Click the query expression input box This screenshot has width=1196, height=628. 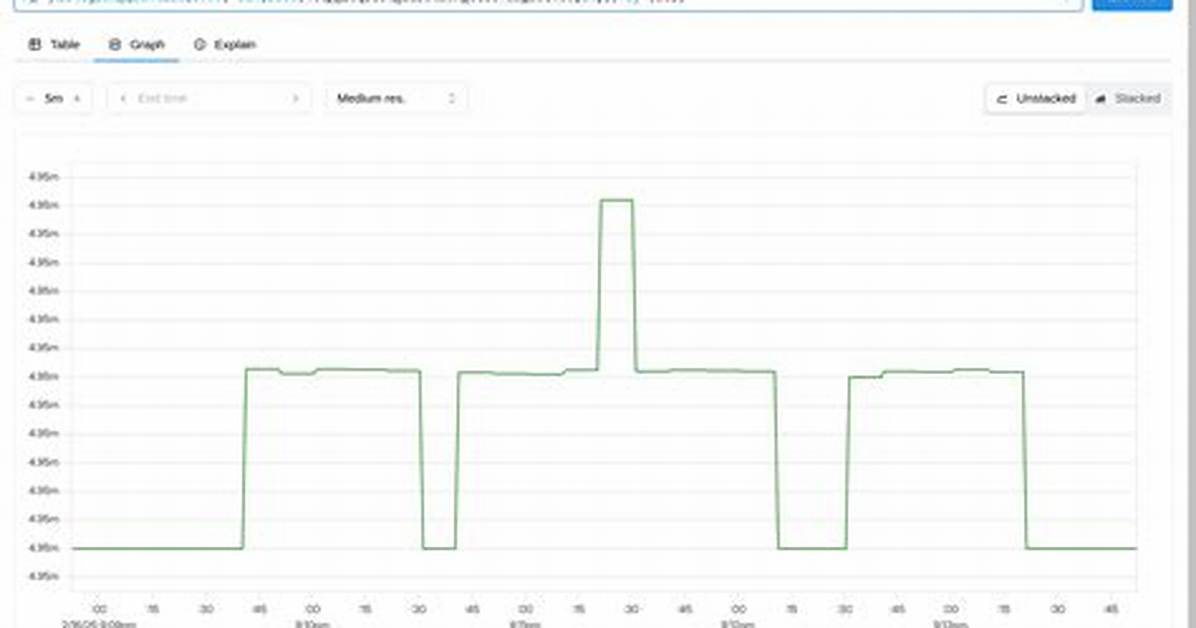[548, 4]
